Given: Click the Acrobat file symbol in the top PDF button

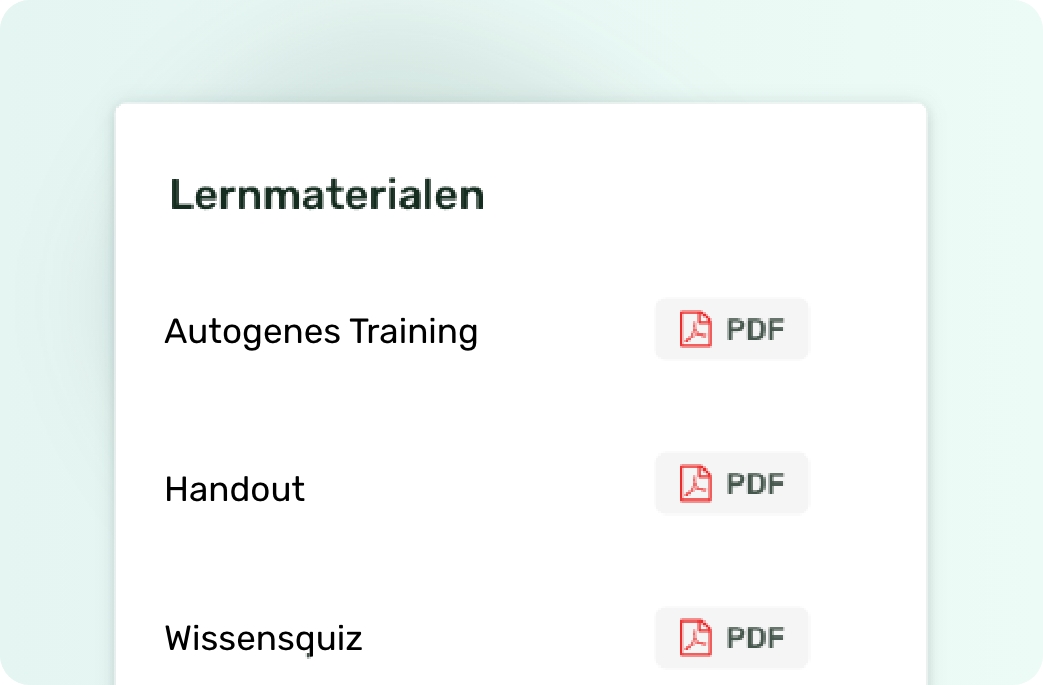Looking at the screenshot, I should click(695, 329).
